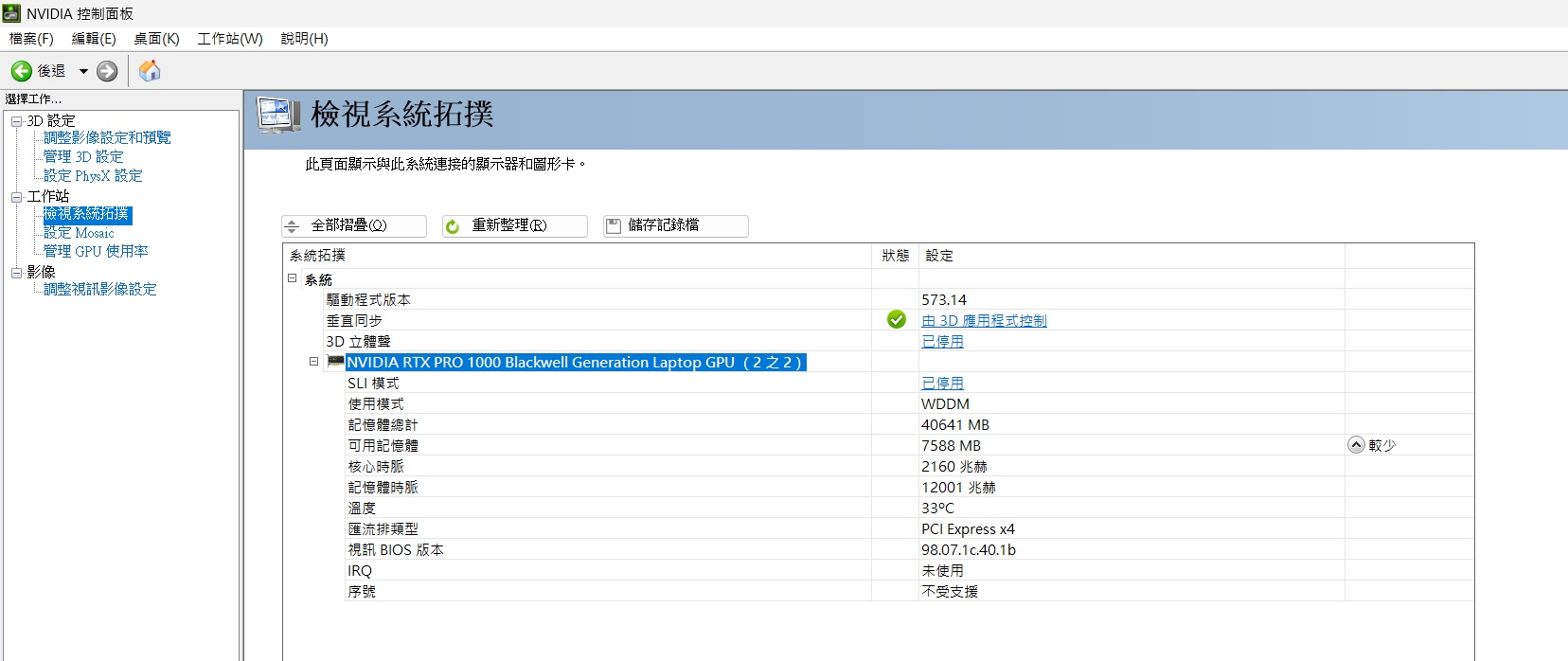This screenshot has width=1568, height=661.
Task: Select 設定 PhysX 設定 in the tree
Action: [93, 176]
